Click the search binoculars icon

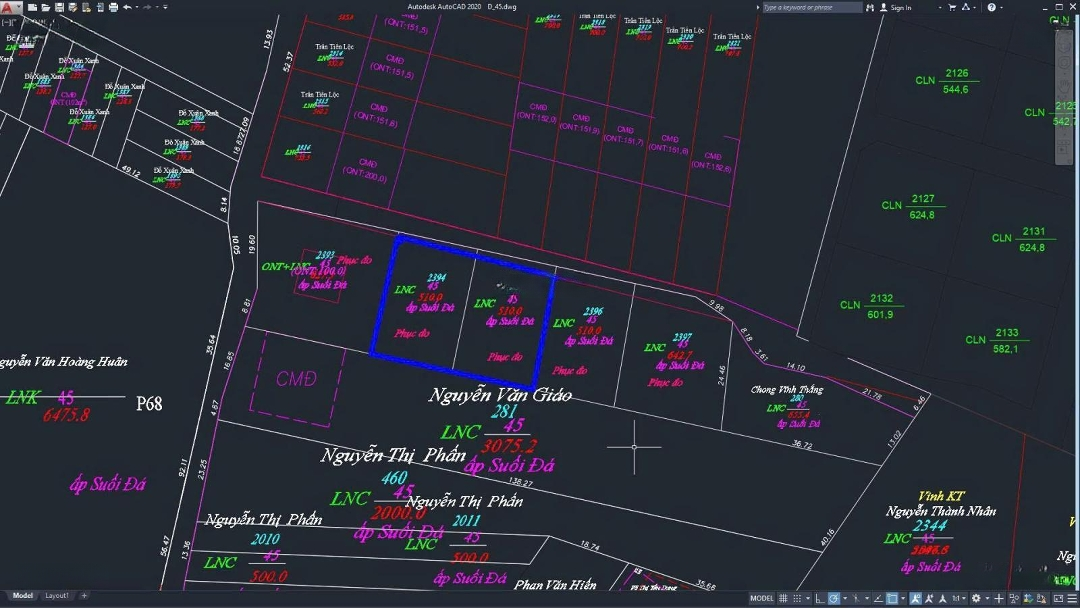[x=870, y=7]
